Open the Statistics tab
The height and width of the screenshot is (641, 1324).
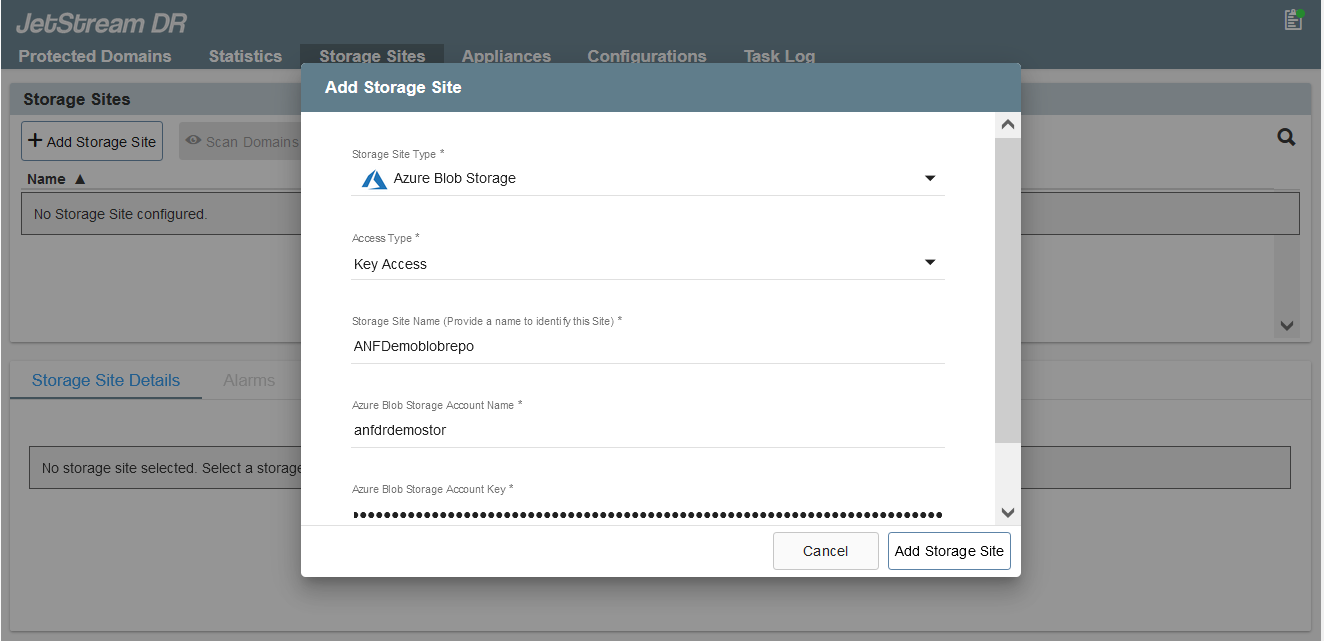point(245,56)
